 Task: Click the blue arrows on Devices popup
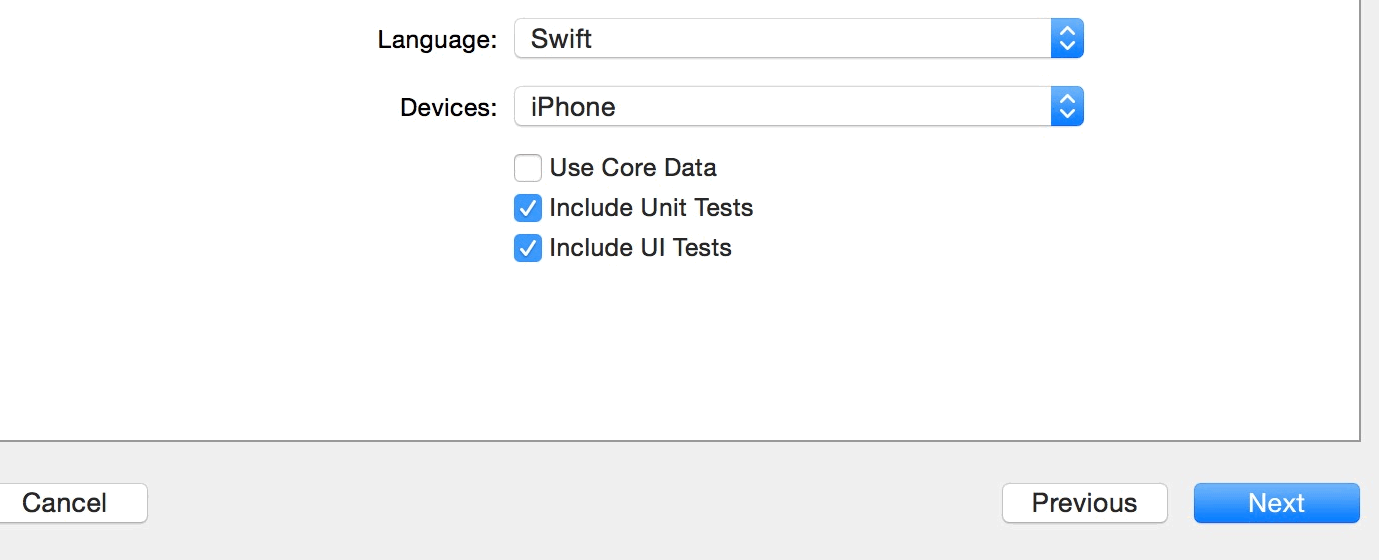tap(1067, 107)
